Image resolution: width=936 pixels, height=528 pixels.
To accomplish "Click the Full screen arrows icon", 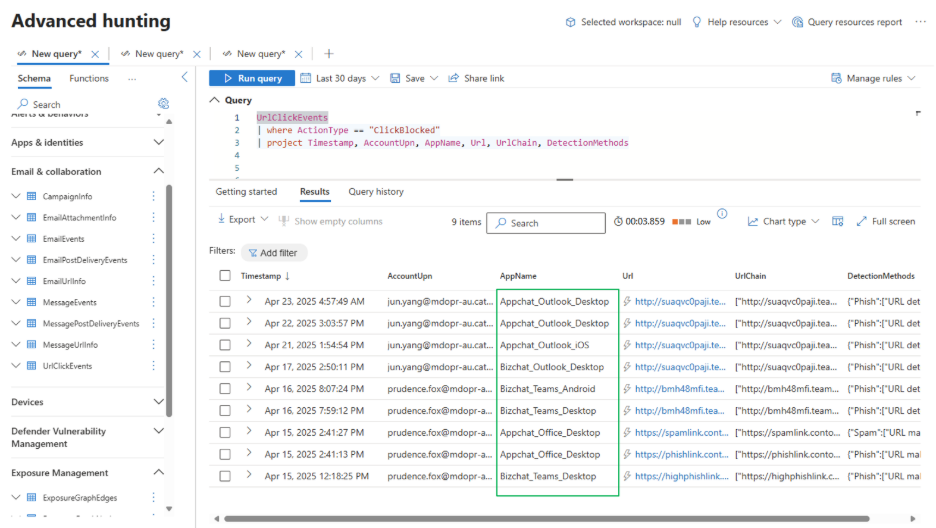I will pos(861,221).
